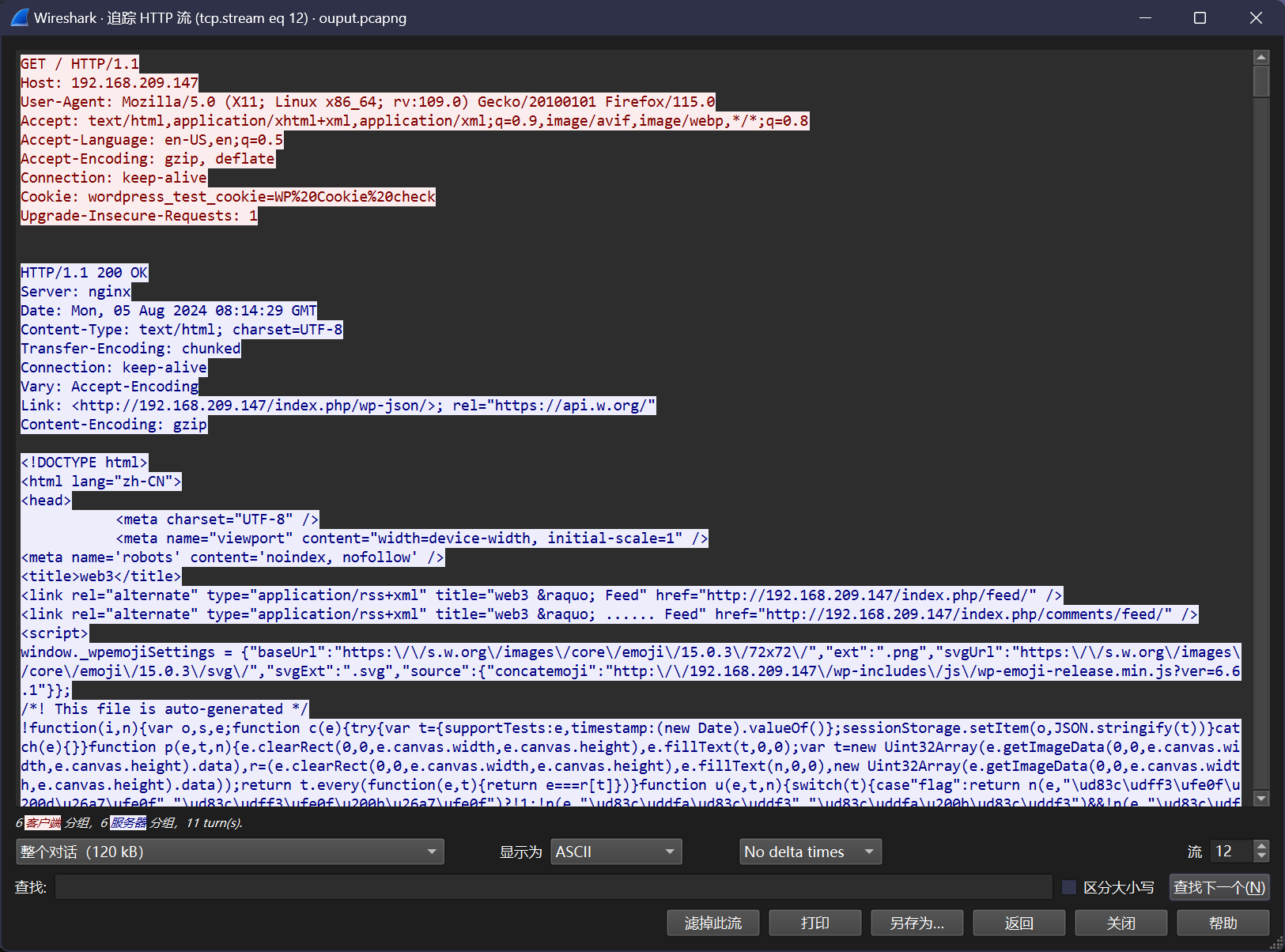This screenshot has height=952, width=1285.
Task: Click the Wireshark shark-fin title icon
Action: (x=20, y=17)
